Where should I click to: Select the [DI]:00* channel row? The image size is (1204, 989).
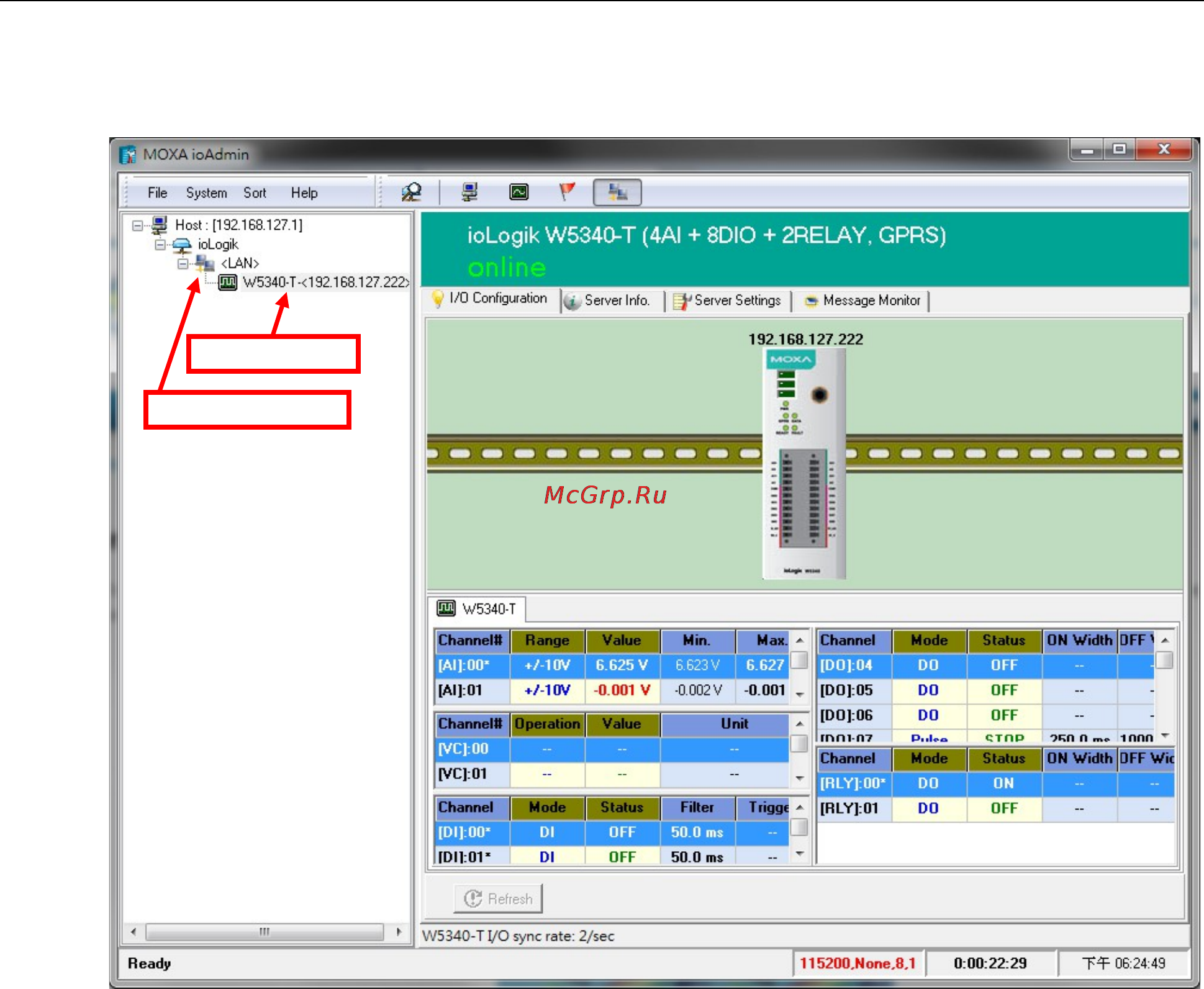(612, 833)
